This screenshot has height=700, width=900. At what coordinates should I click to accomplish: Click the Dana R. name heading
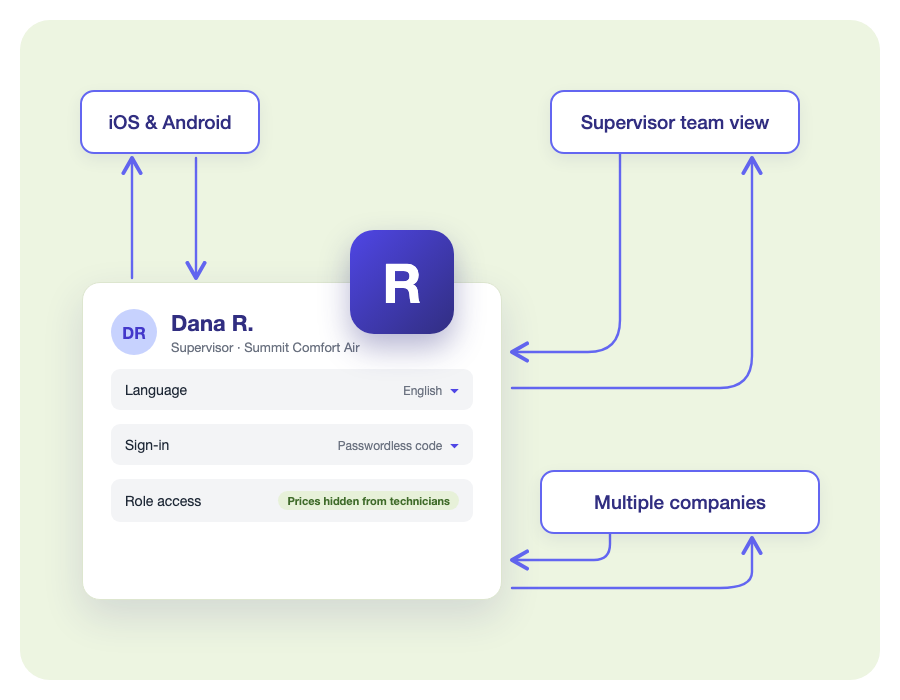pyautogui.click(x=212, y=324)
